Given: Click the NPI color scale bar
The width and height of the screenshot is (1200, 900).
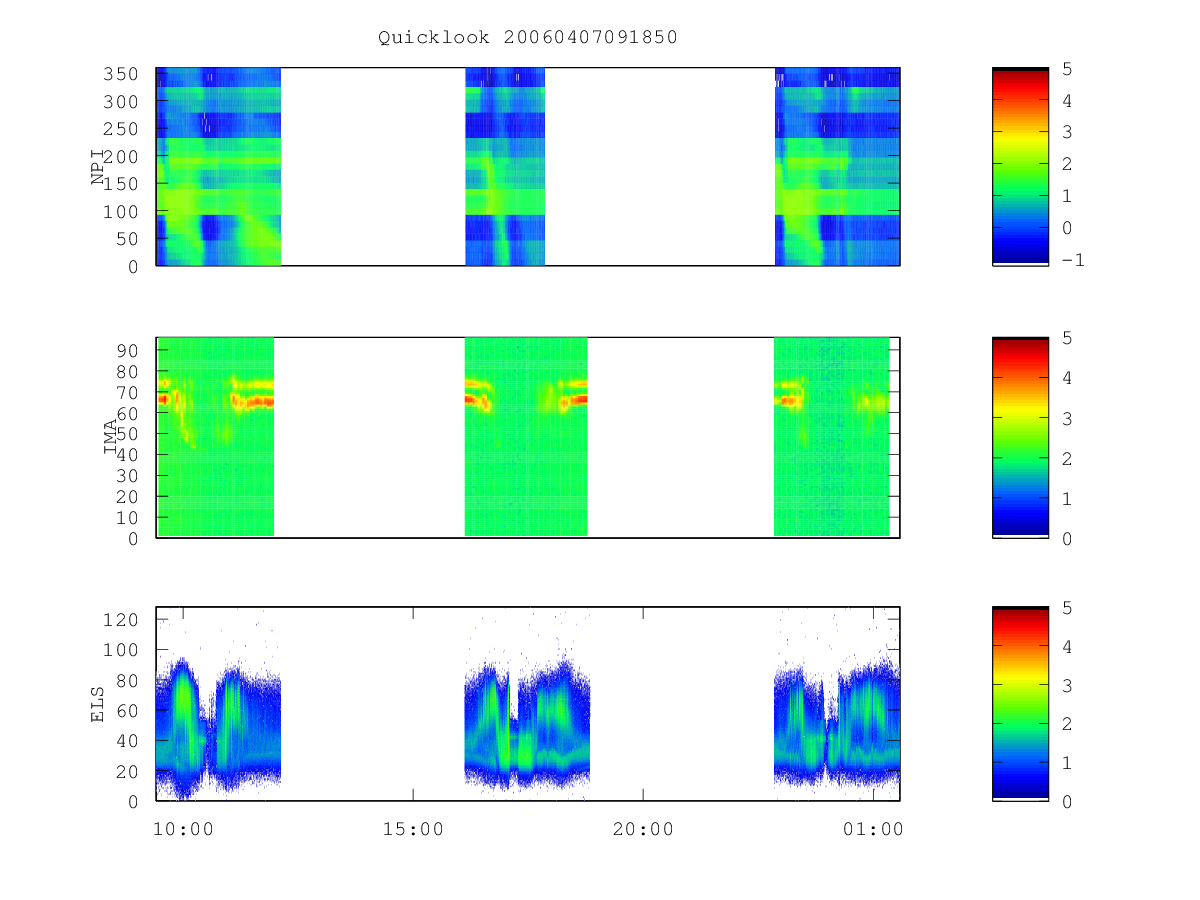Looking at the screenshot, I should pyautogui.click(x=1020, y=166).
